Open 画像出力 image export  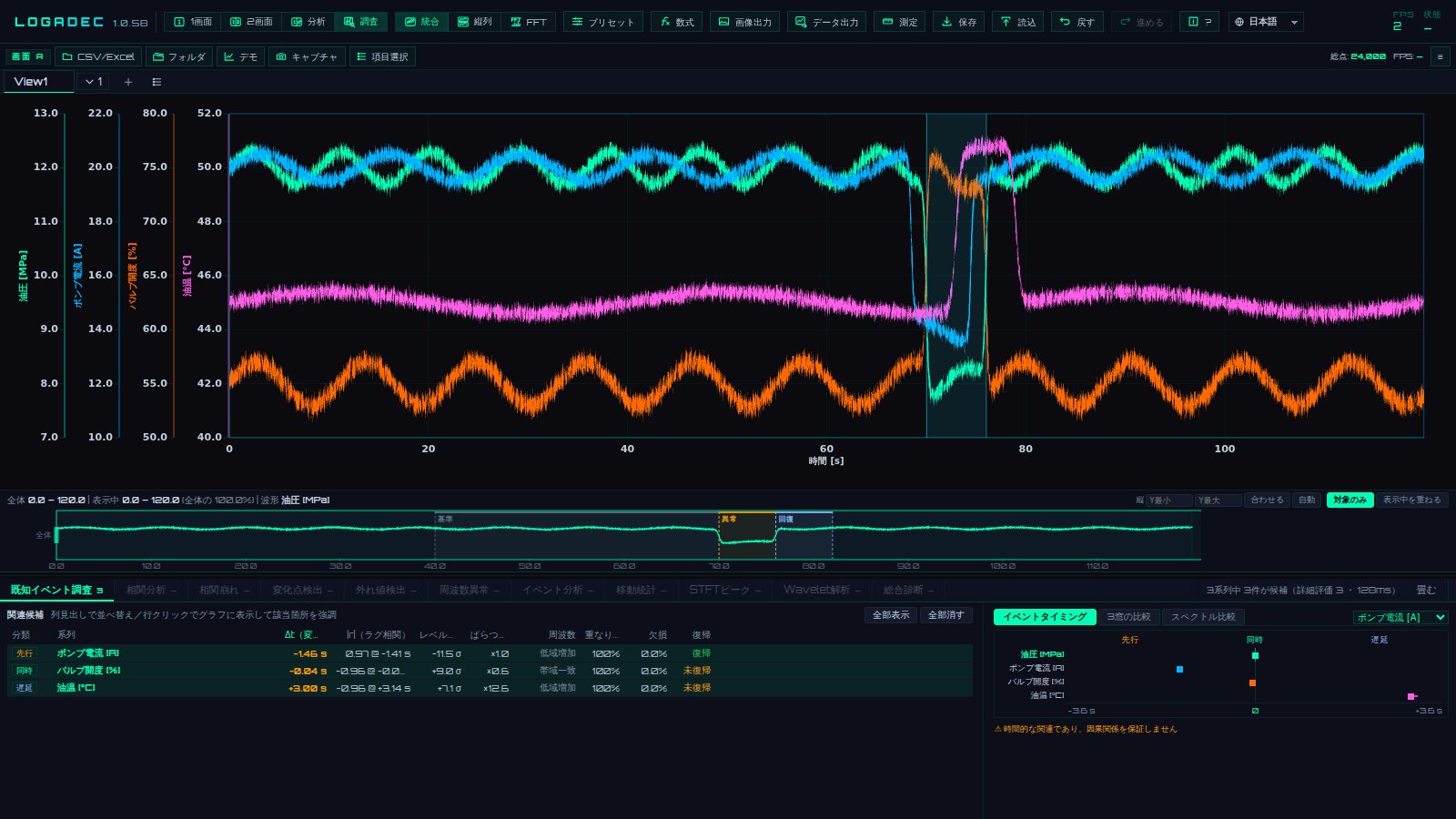744,22
